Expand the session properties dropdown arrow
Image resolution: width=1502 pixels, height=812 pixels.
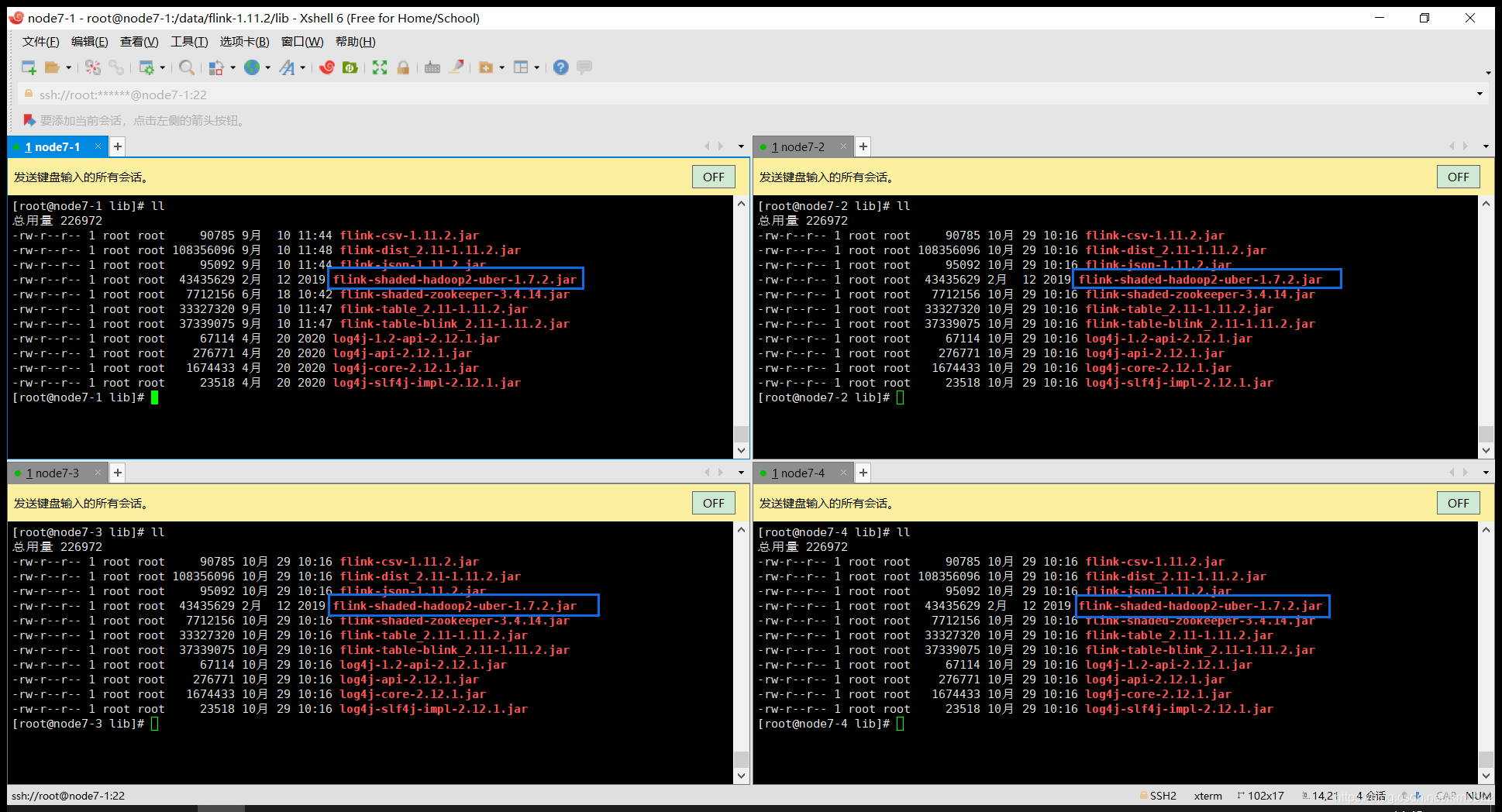(x=162, y=68)
